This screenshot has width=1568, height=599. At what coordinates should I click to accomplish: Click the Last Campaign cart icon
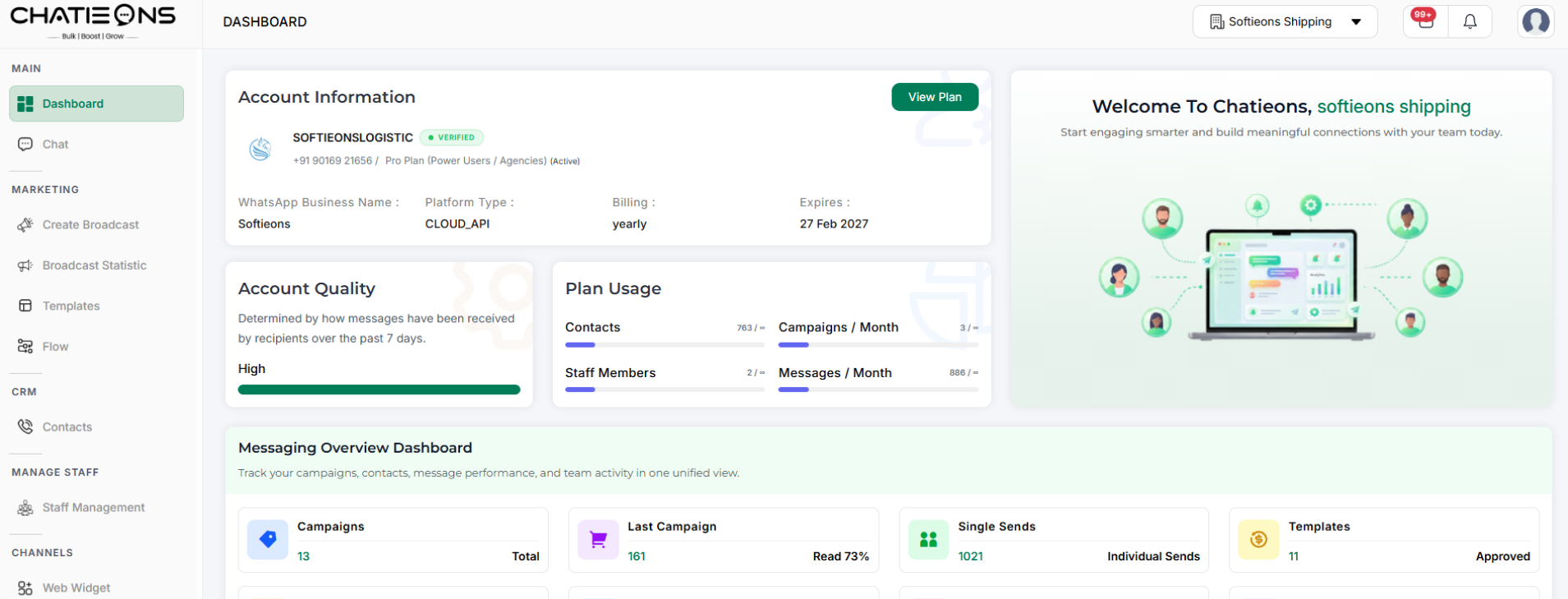point(598,540)
